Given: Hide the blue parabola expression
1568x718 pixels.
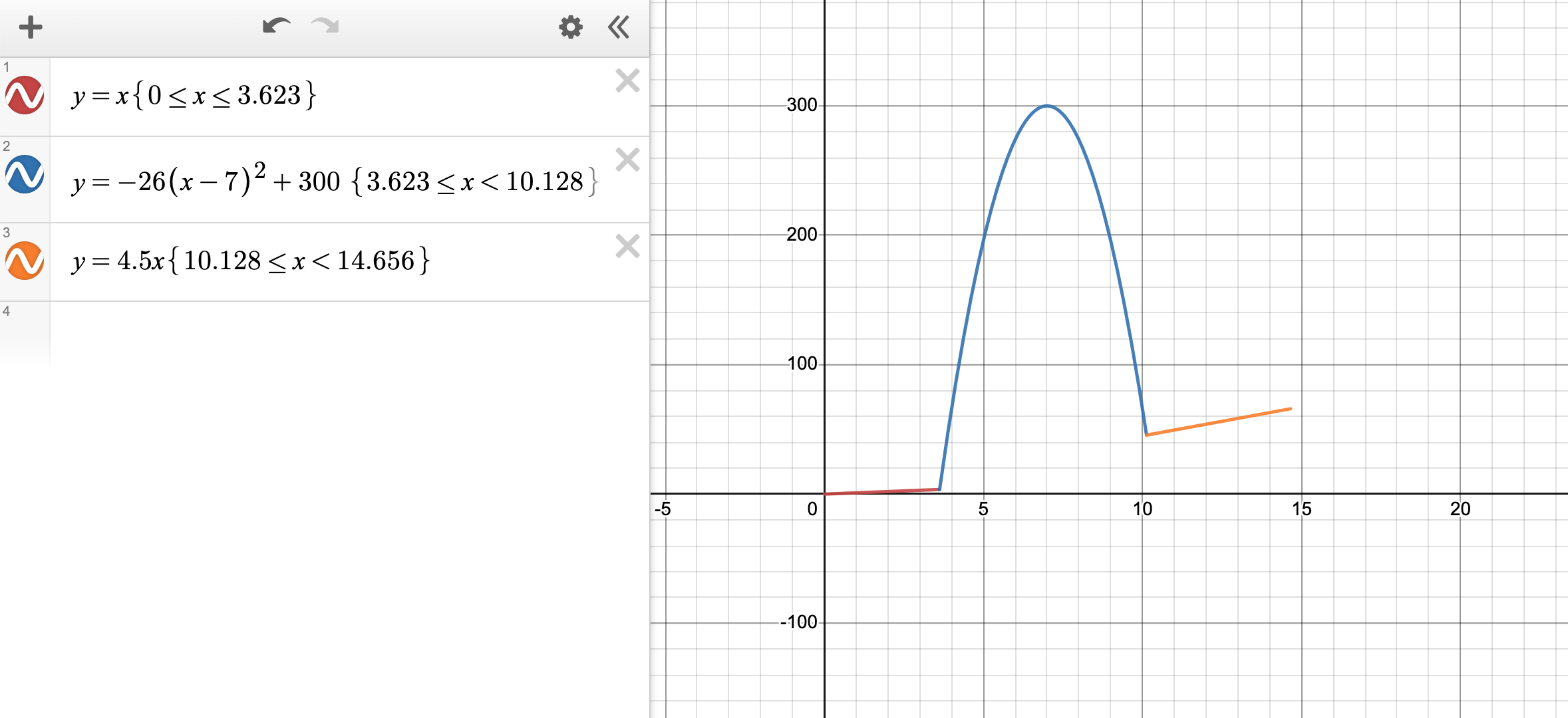Looking at the screenshot, I should [x=25, y=175].
